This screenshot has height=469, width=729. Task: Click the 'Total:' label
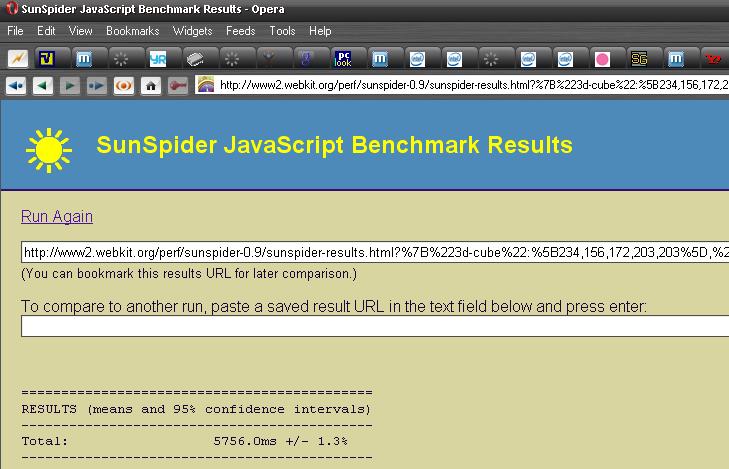tap(45, 441)
